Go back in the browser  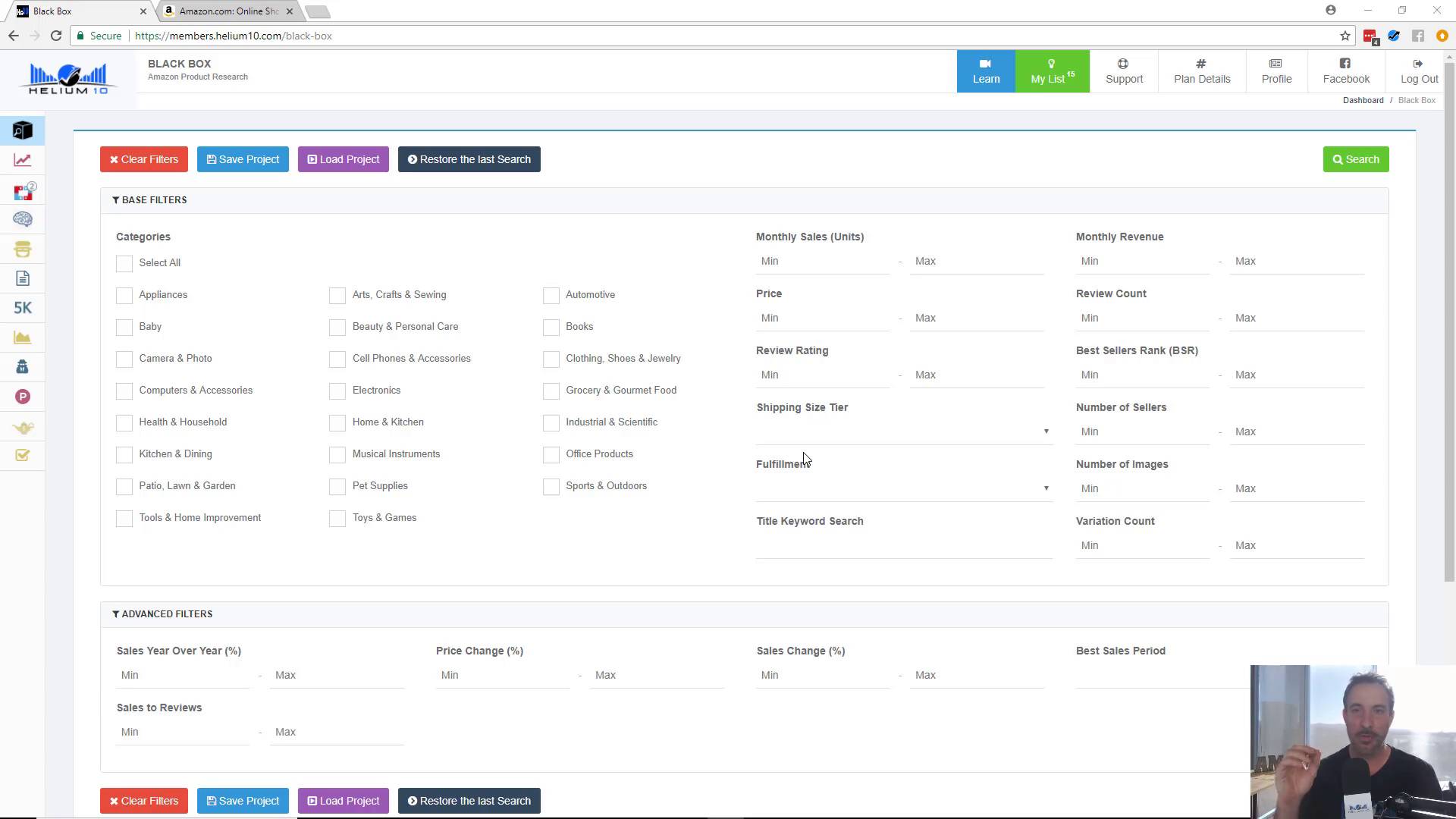click(14, 36)
